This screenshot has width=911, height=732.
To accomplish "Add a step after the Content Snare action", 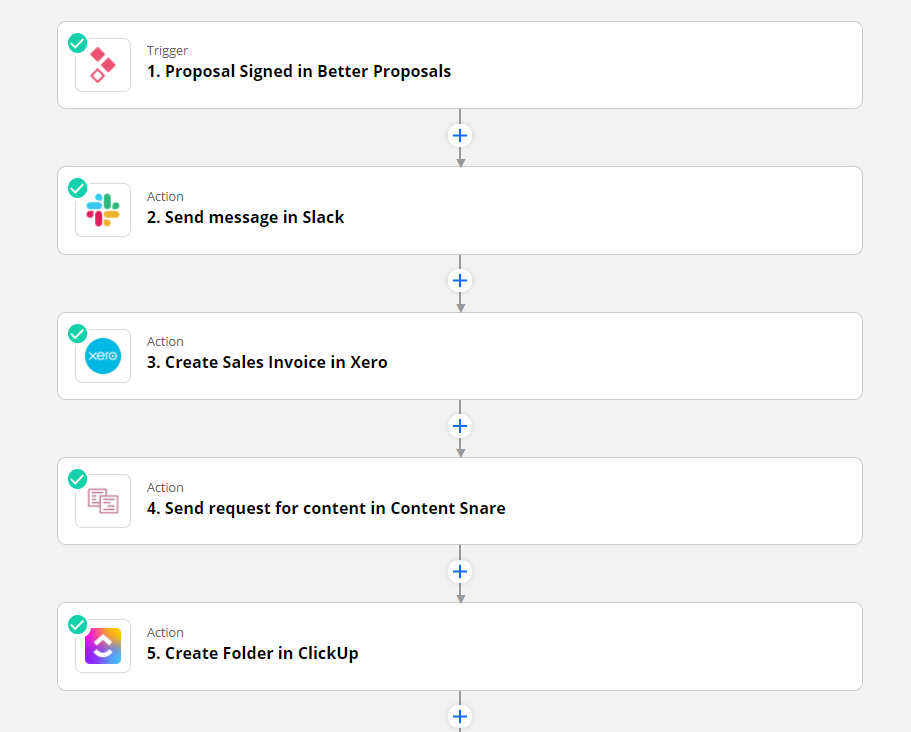I will click(460, 572).
